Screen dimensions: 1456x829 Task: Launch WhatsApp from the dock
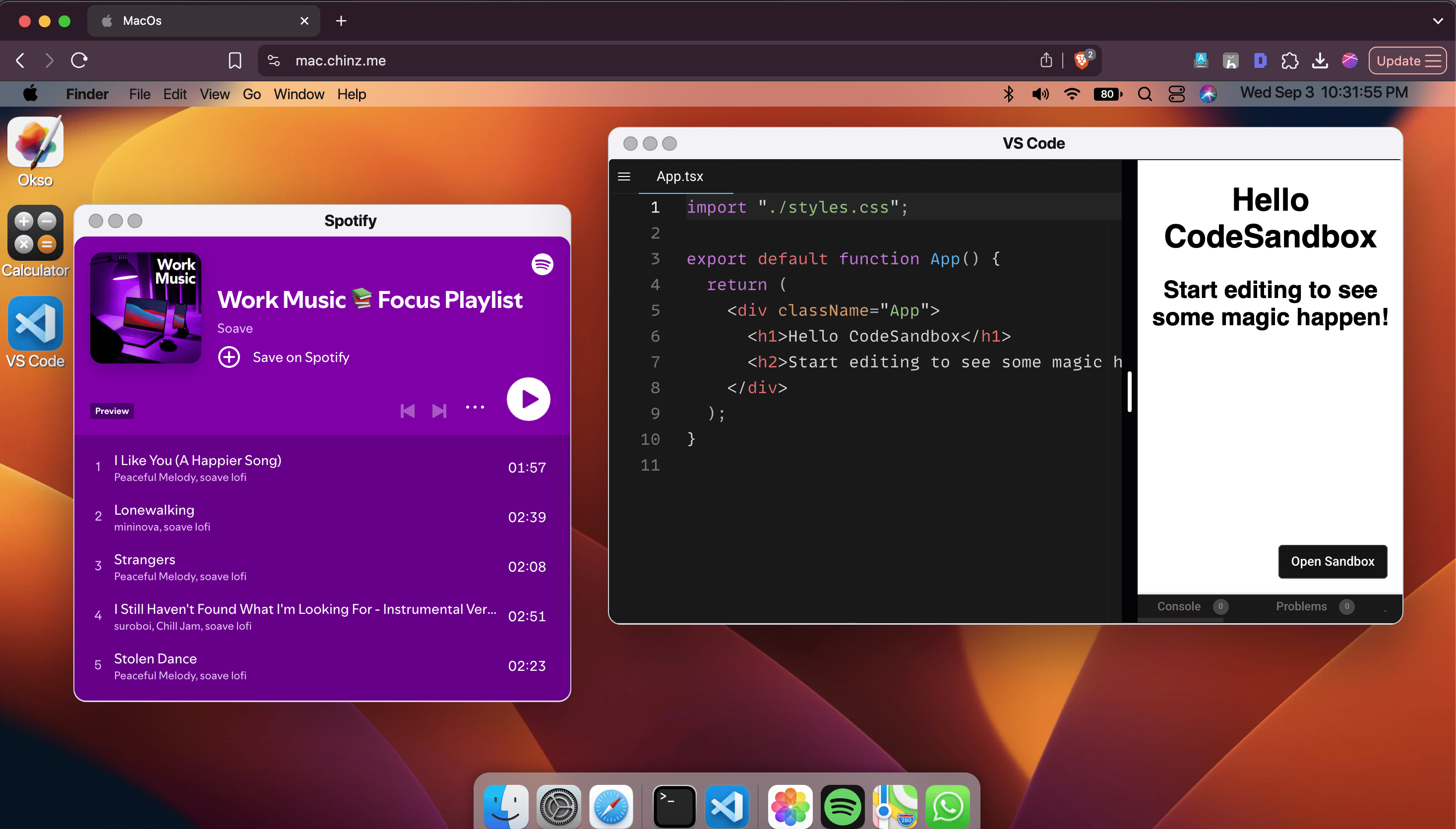pyautogui.click(x=948, y=806)
